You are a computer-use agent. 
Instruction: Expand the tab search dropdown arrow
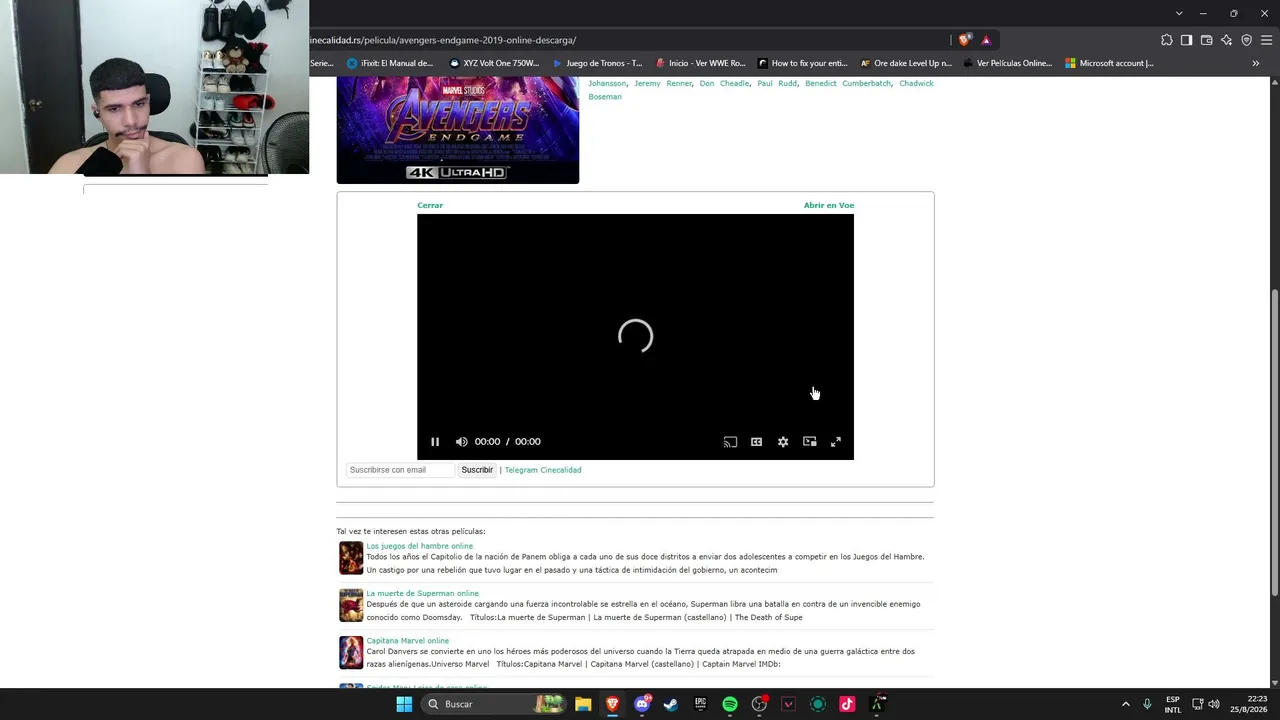pos(1179,13)
